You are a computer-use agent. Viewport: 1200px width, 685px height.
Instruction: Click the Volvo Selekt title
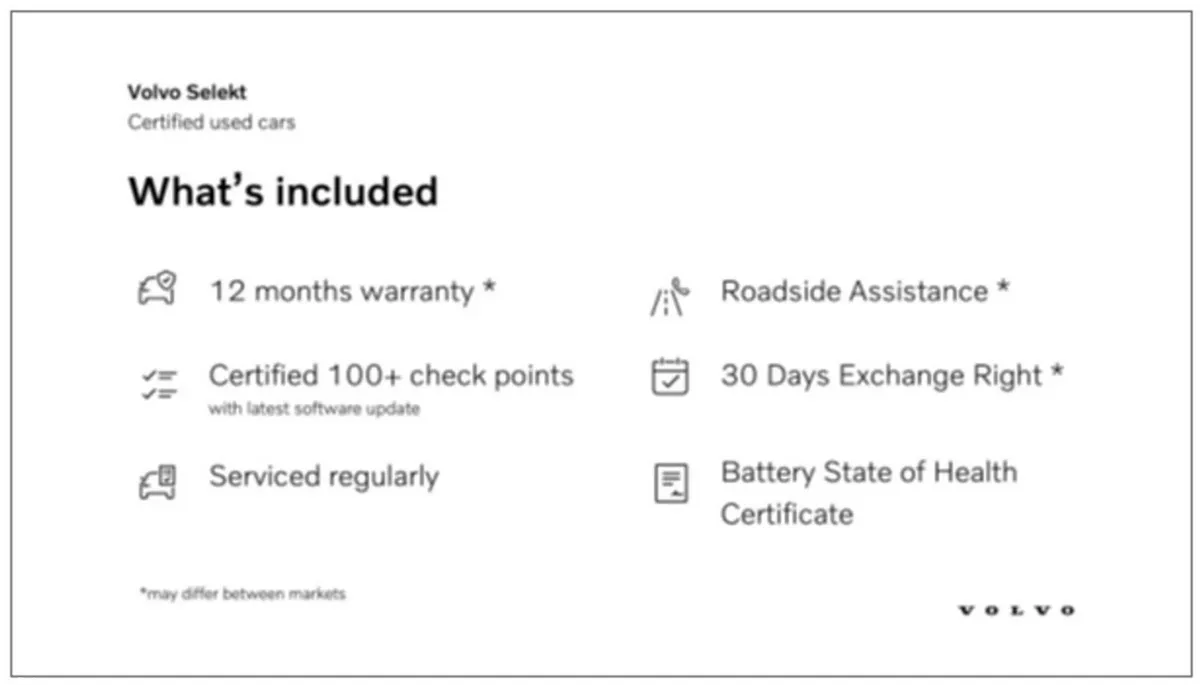click(x=187, y=92)
